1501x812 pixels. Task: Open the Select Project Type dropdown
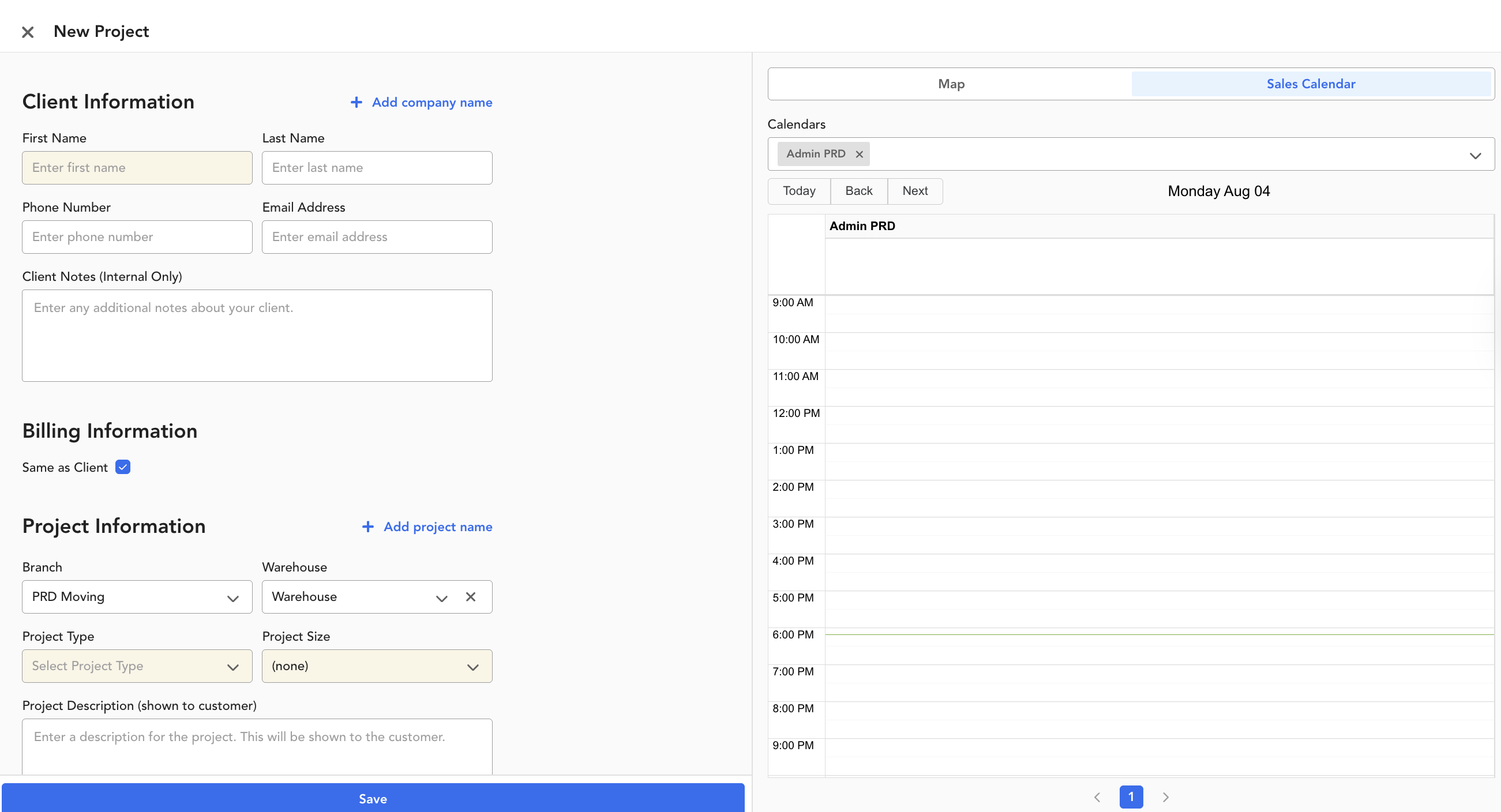pos(137,666)
